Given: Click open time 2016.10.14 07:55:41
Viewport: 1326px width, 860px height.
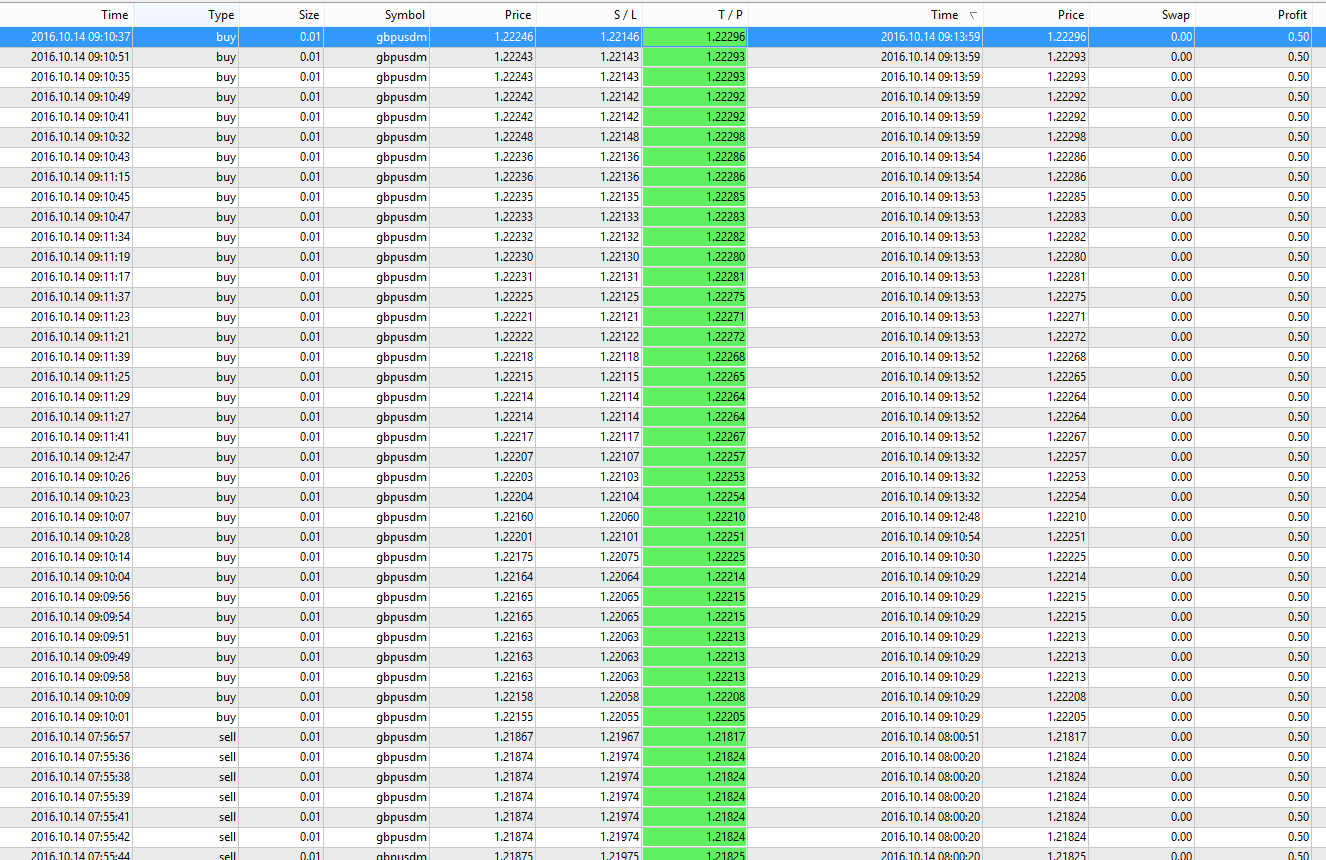Looking at the screenshot, I should (80, 817).
